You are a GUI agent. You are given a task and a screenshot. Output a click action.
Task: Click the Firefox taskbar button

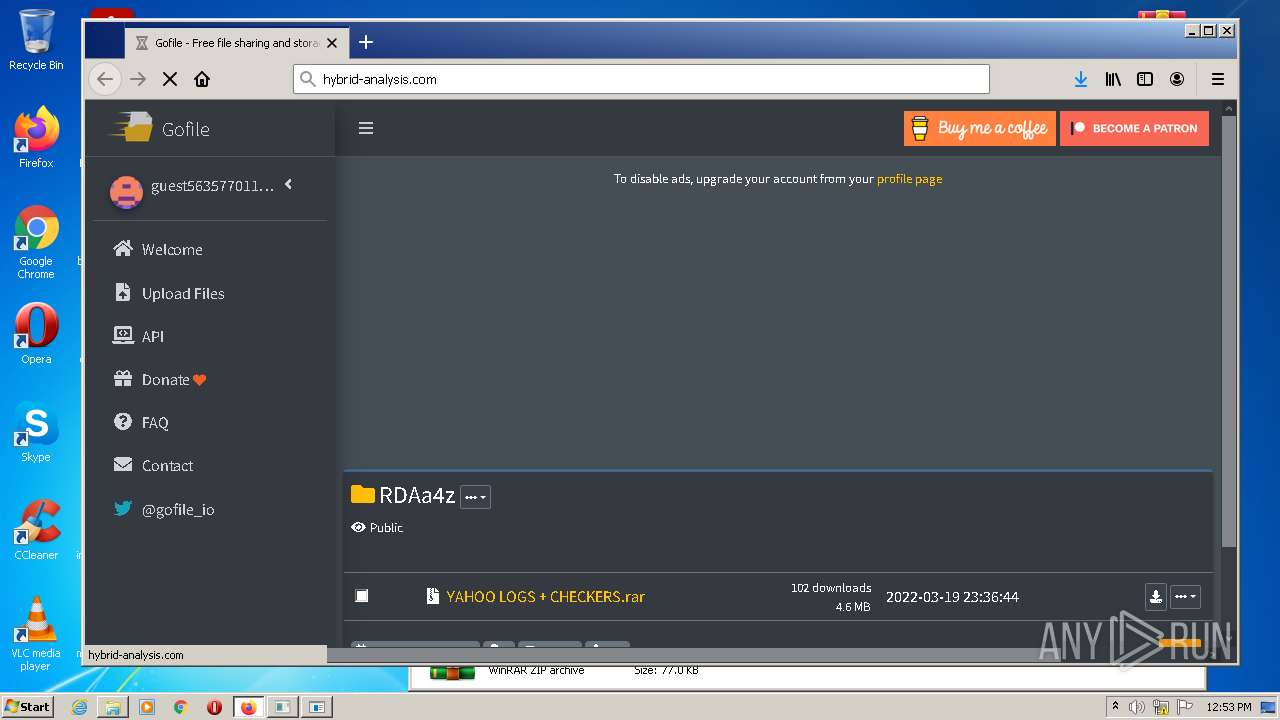[x=248, y=707]
